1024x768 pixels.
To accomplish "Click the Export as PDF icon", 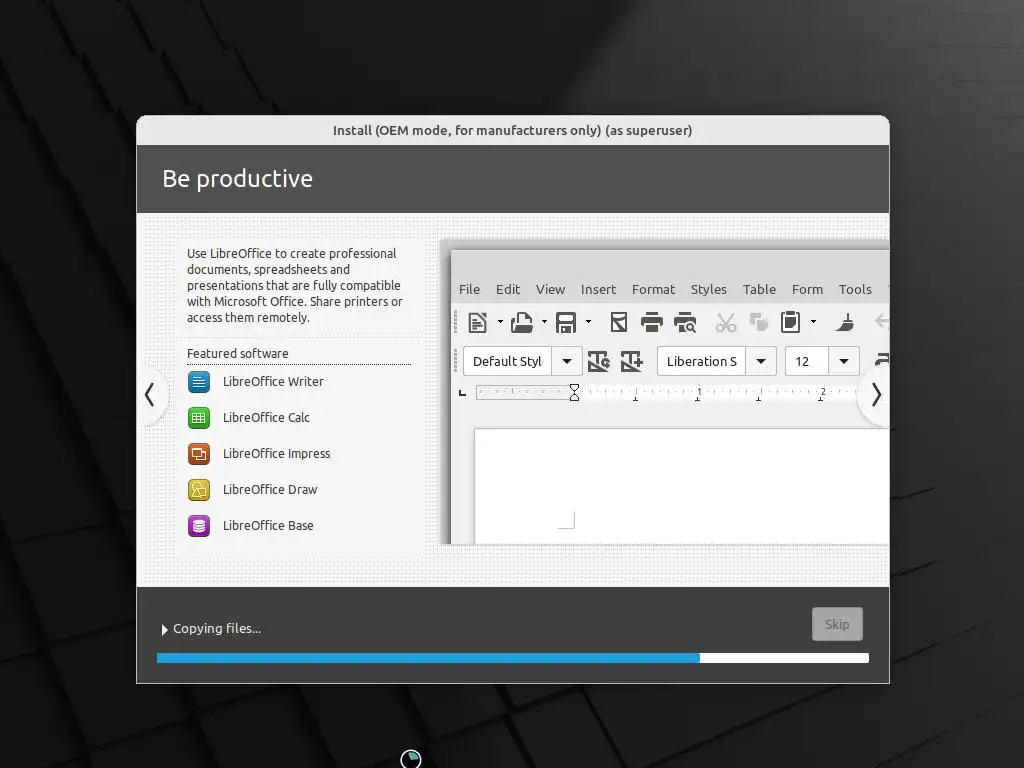I will coord(618,322).
